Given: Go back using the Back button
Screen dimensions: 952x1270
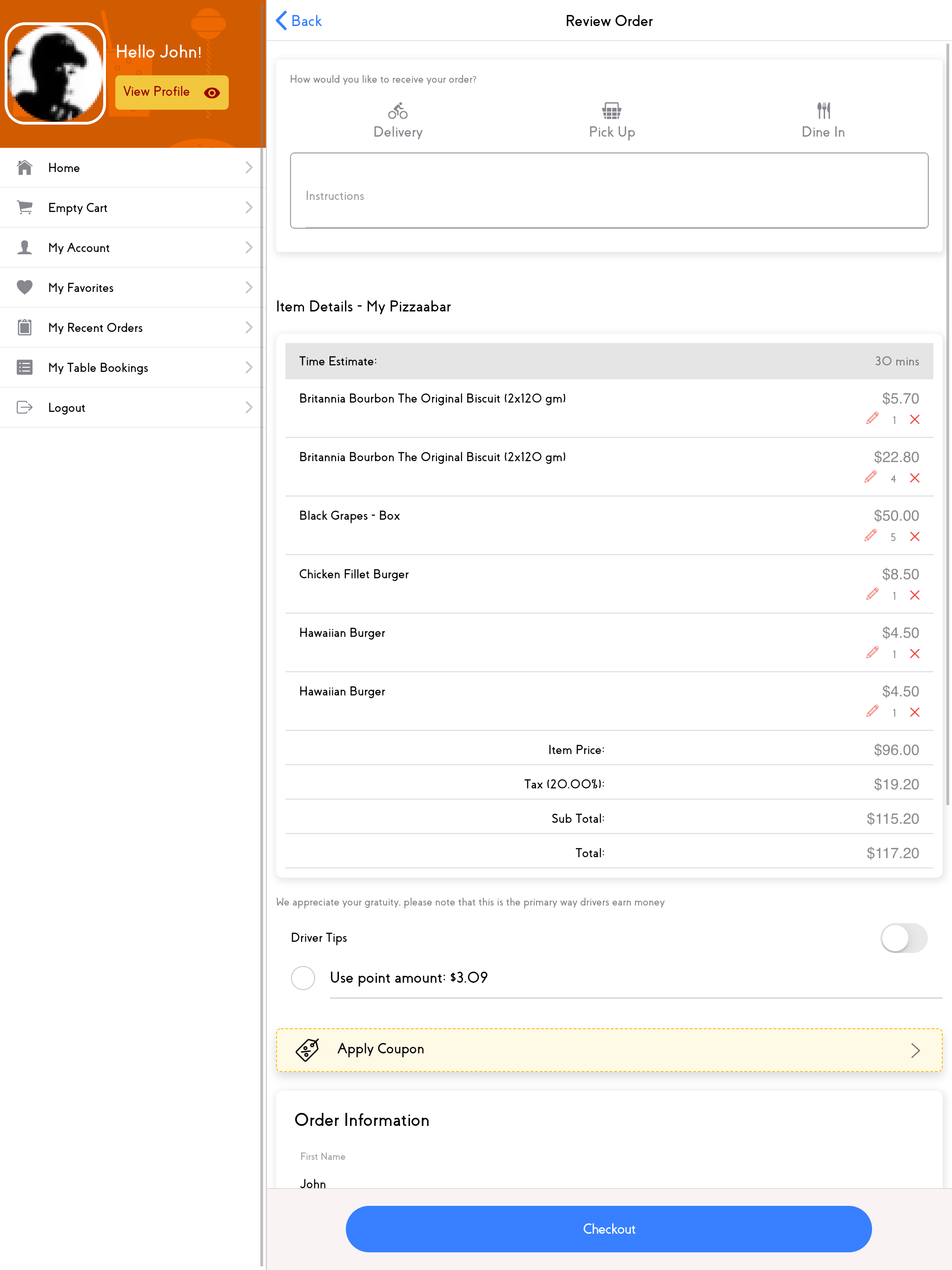Looking at the screenshot, I should (298, 20).
